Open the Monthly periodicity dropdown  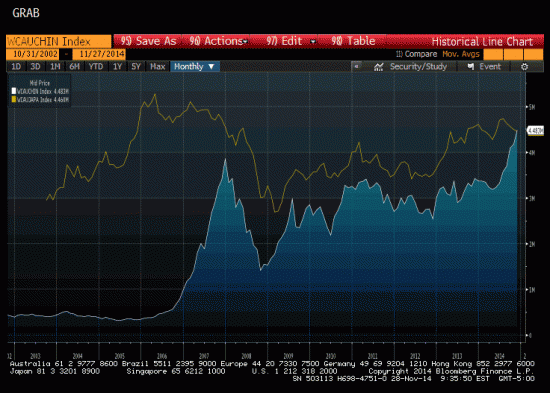pos(195,66)
